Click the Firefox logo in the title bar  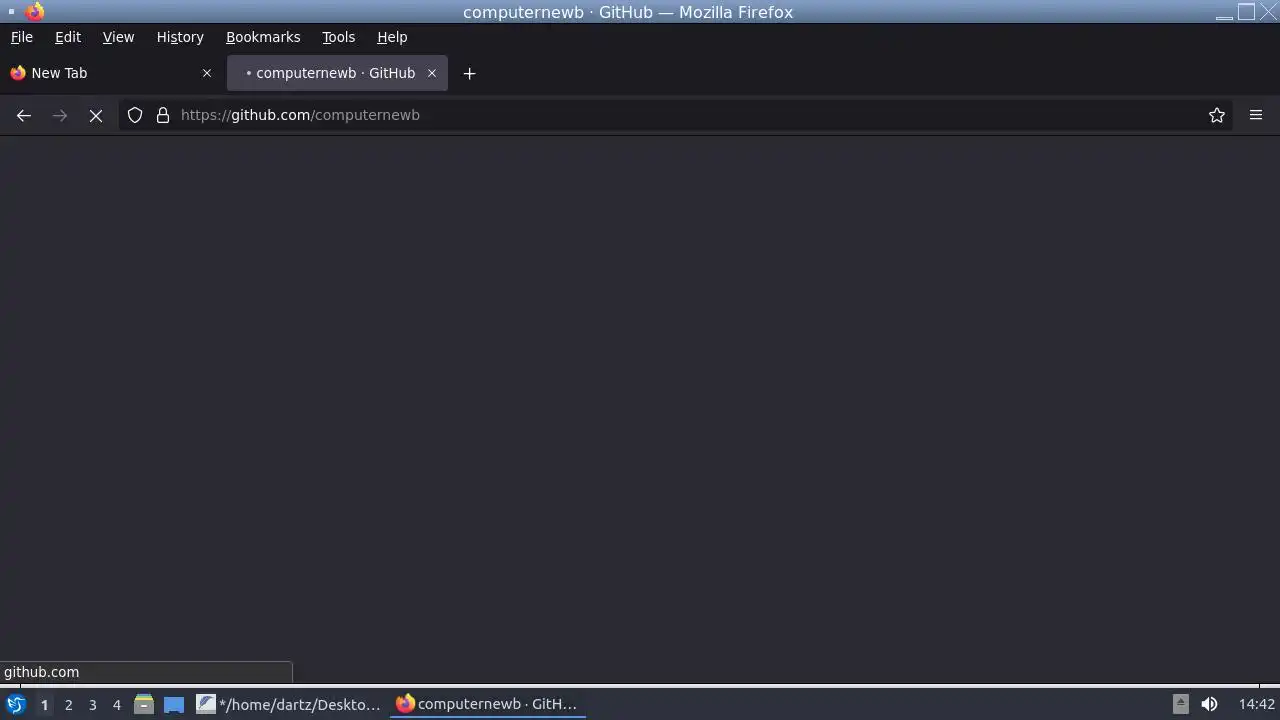[35, 12]
